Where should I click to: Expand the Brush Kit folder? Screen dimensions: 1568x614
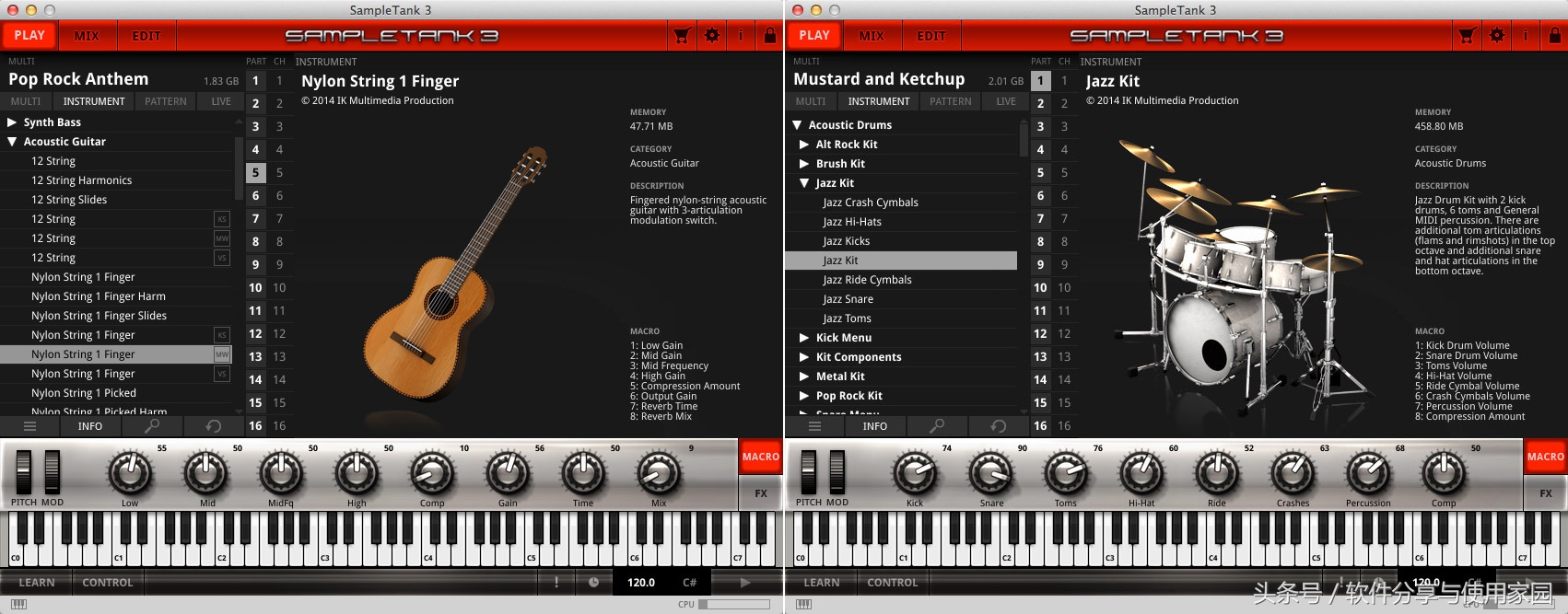(804, 164)
